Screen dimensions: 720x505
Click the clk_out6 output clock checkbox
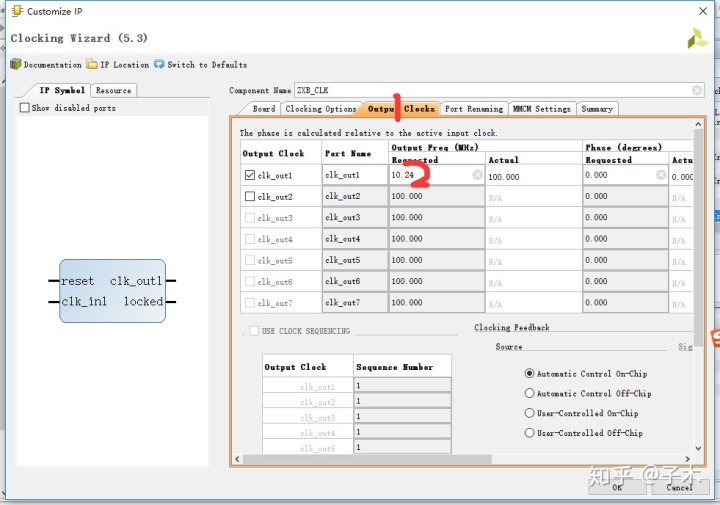point(250,281)
